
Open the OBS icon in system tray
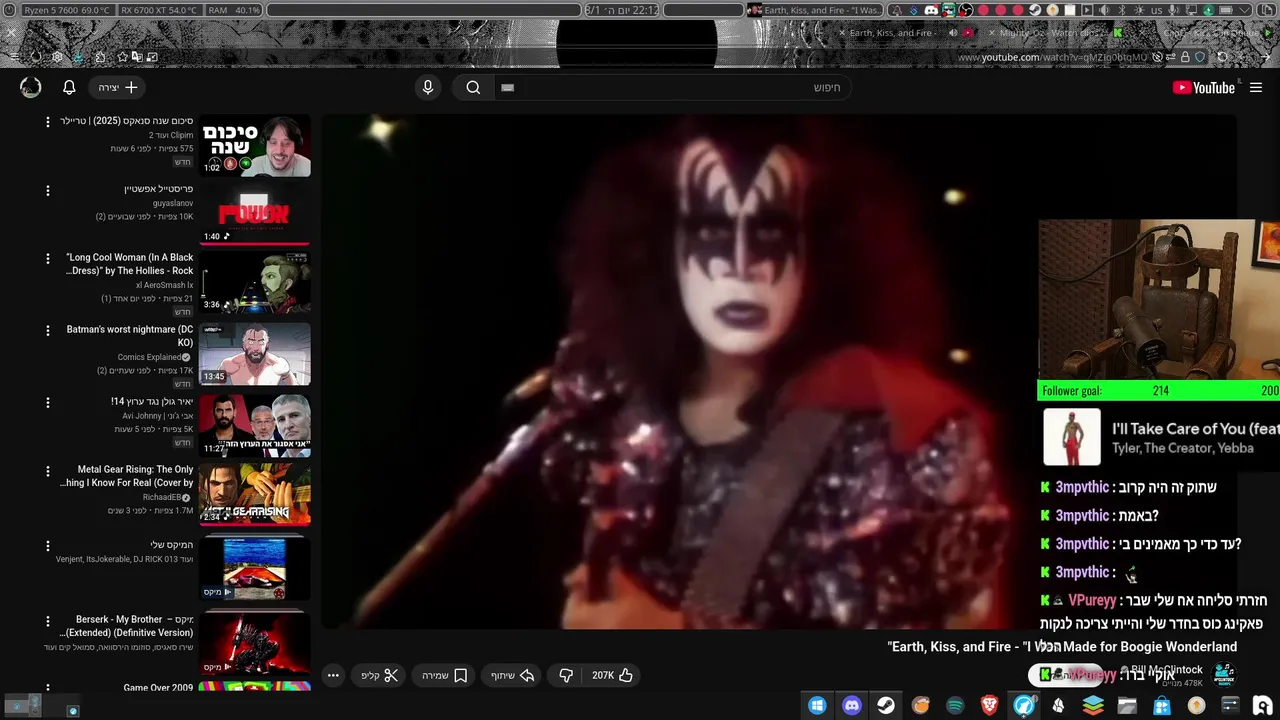(966, 10)
